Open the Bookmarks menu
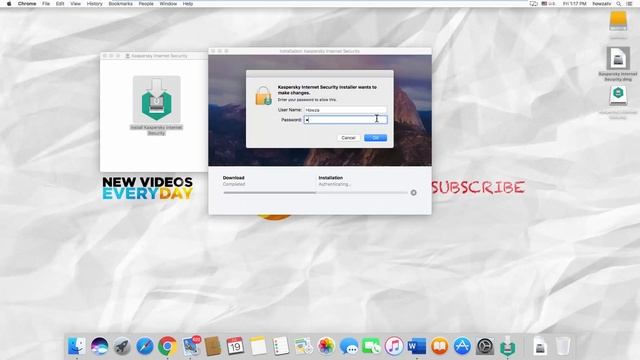The image size is (640, 360). click(120, 4)
